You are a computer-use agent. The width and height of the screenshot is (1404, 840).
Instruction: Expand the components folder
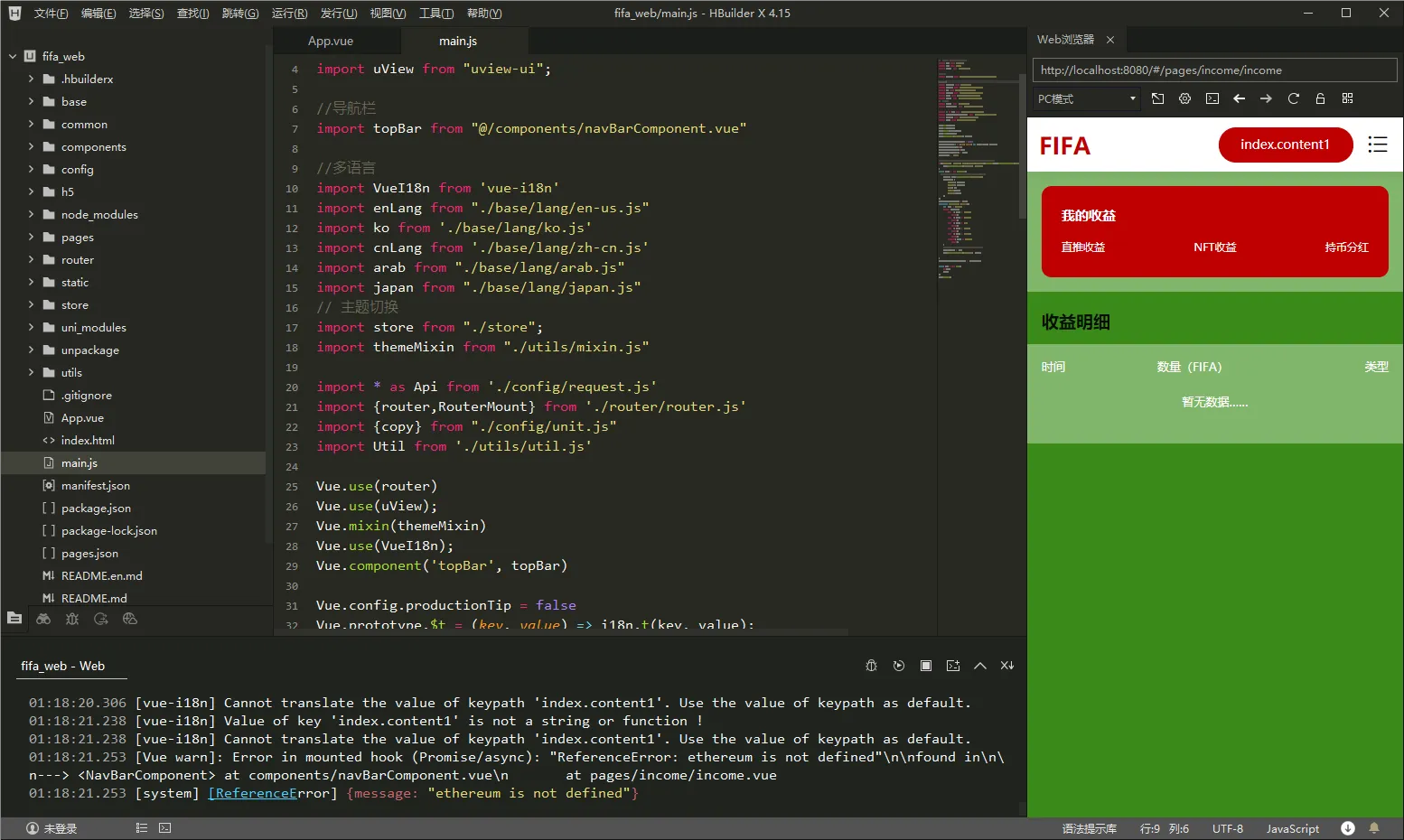pos(31,146)
